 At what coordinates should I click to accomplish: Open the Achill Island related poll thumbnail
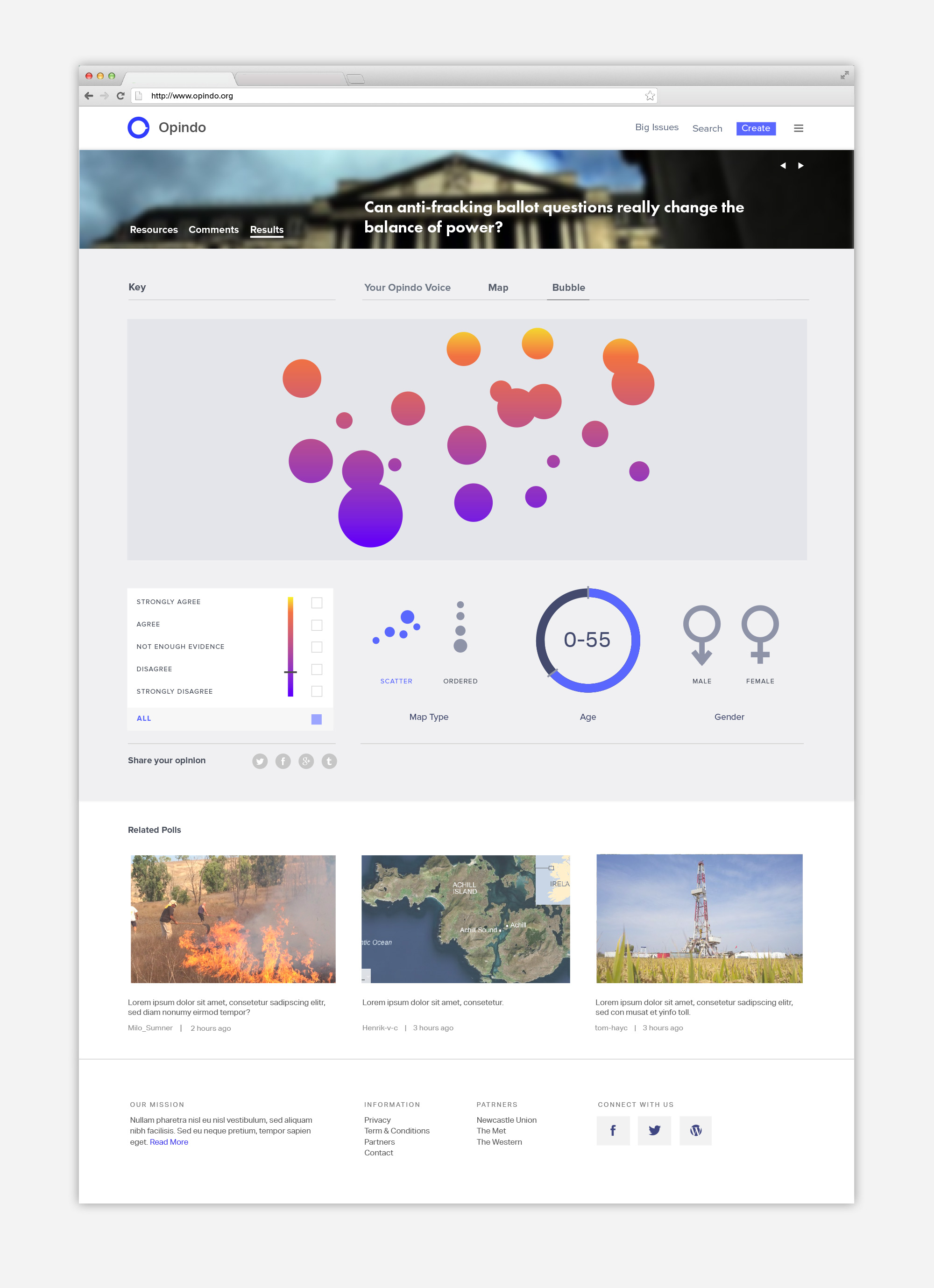coord(466,918)
